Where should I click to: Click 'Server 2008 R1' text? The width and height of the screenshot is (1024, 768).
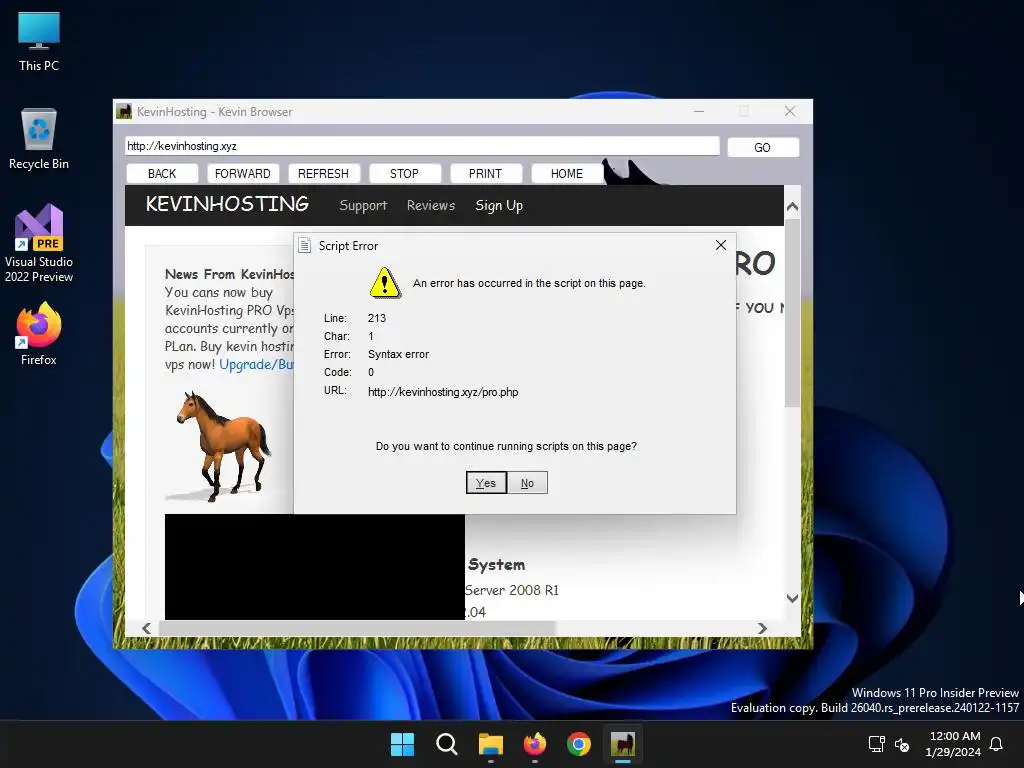tap(511, 590)
